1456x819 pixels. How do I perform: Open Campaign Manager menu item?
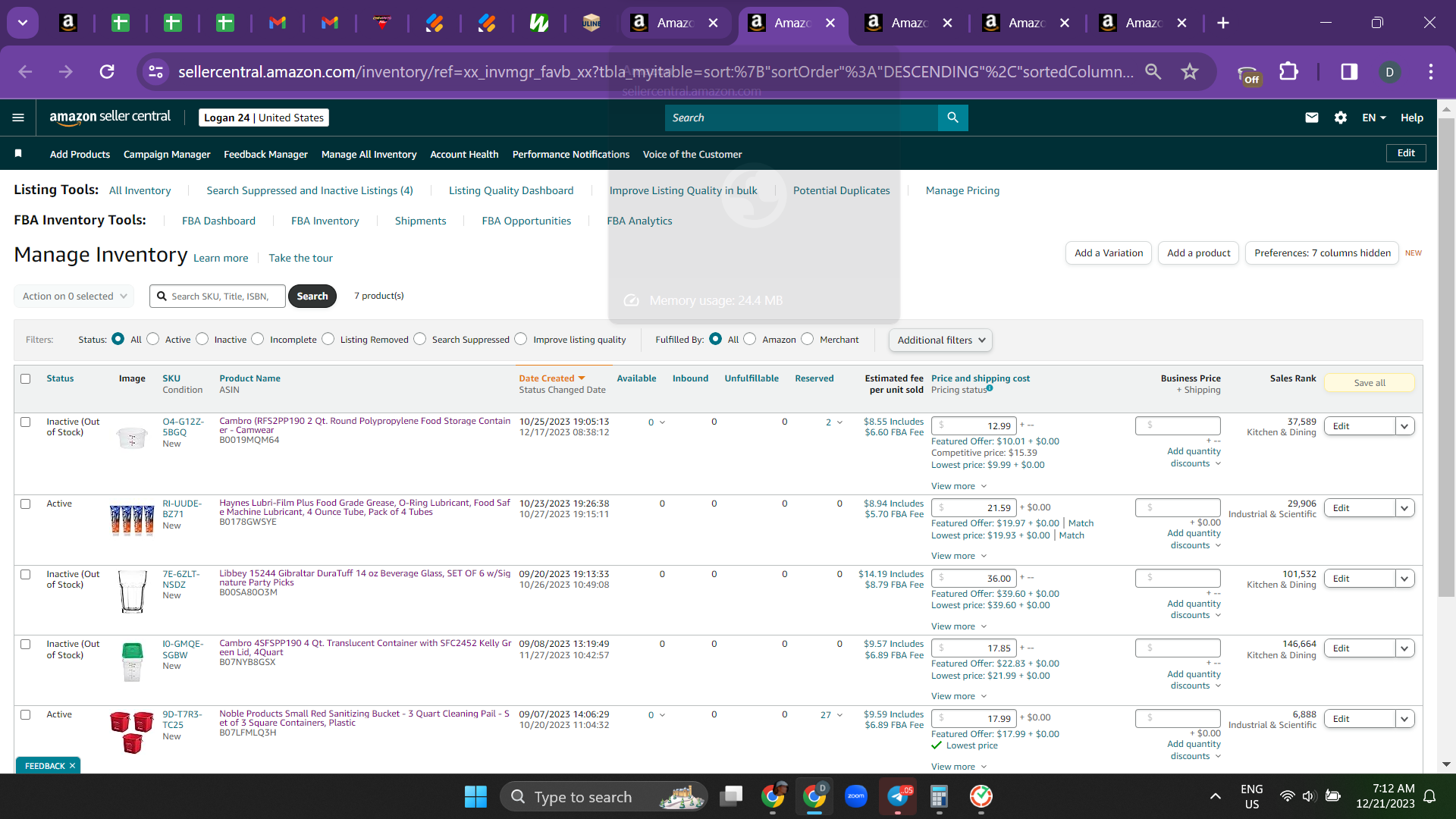click(167, 154)
